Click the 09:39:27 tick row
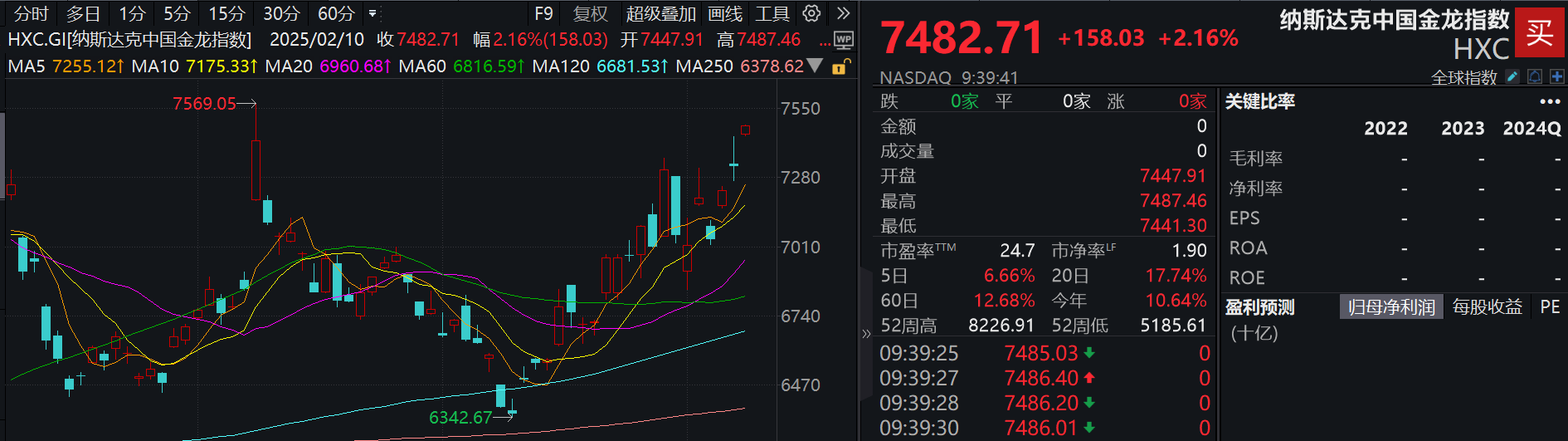Screen dimensions: 1568x441 tap(1045, 378)
